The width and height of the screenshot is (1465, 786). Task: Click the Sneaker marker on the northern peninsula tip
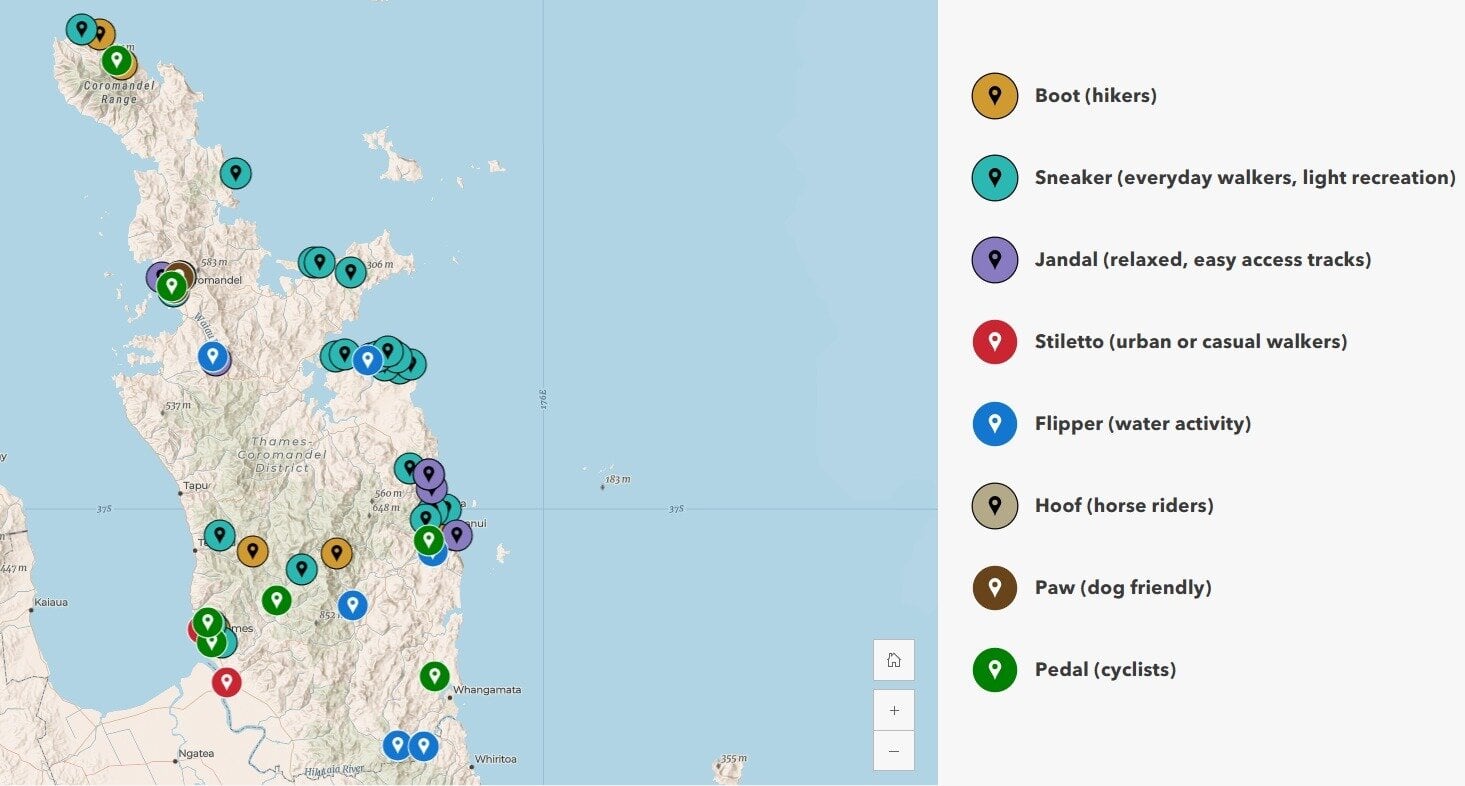tap(80, 28)
